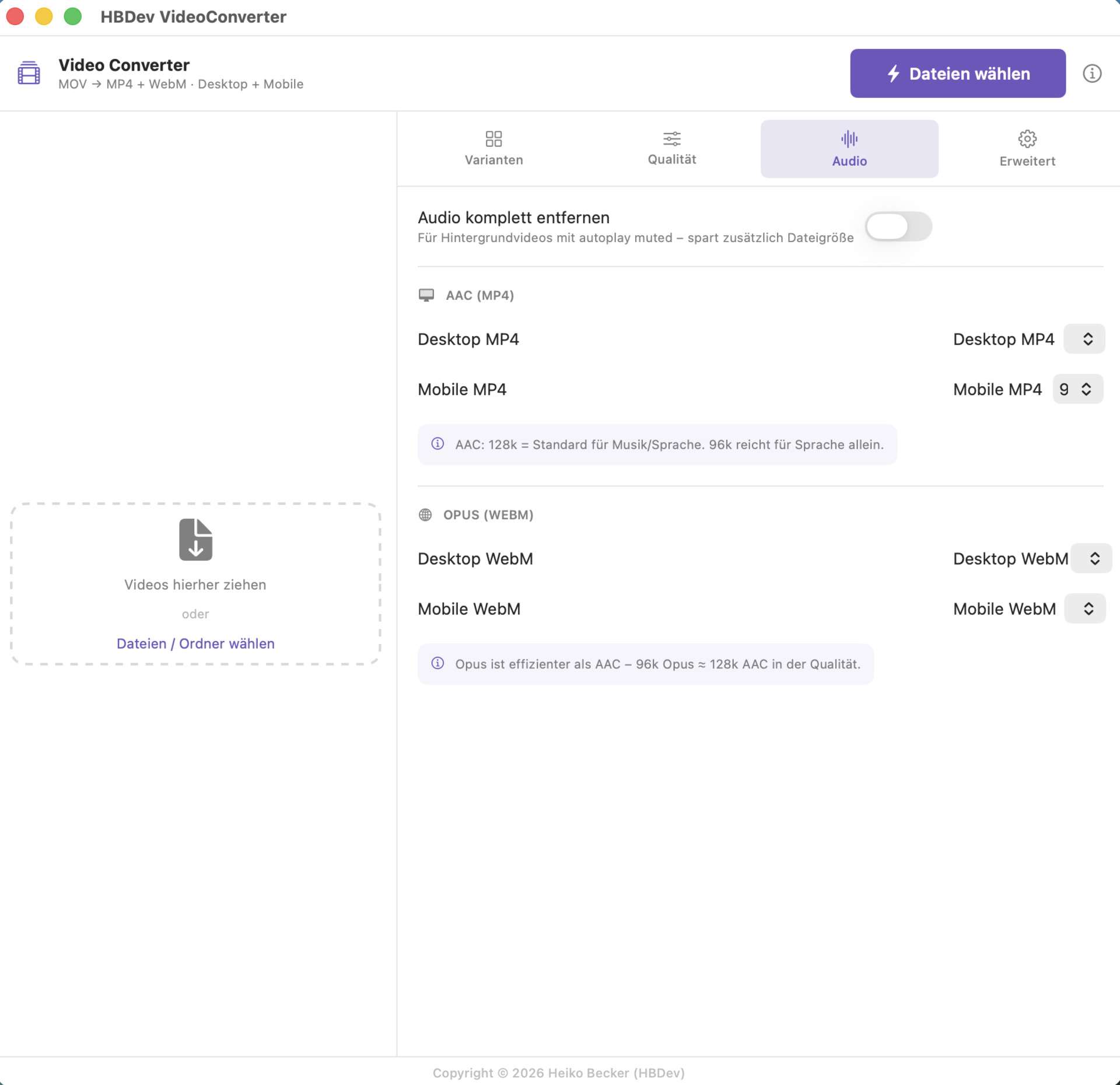Viewport: 1120px width, 1085px height.
Task: Open Desktop MP4 bitrate dropdown
Action: [1084, 339]
